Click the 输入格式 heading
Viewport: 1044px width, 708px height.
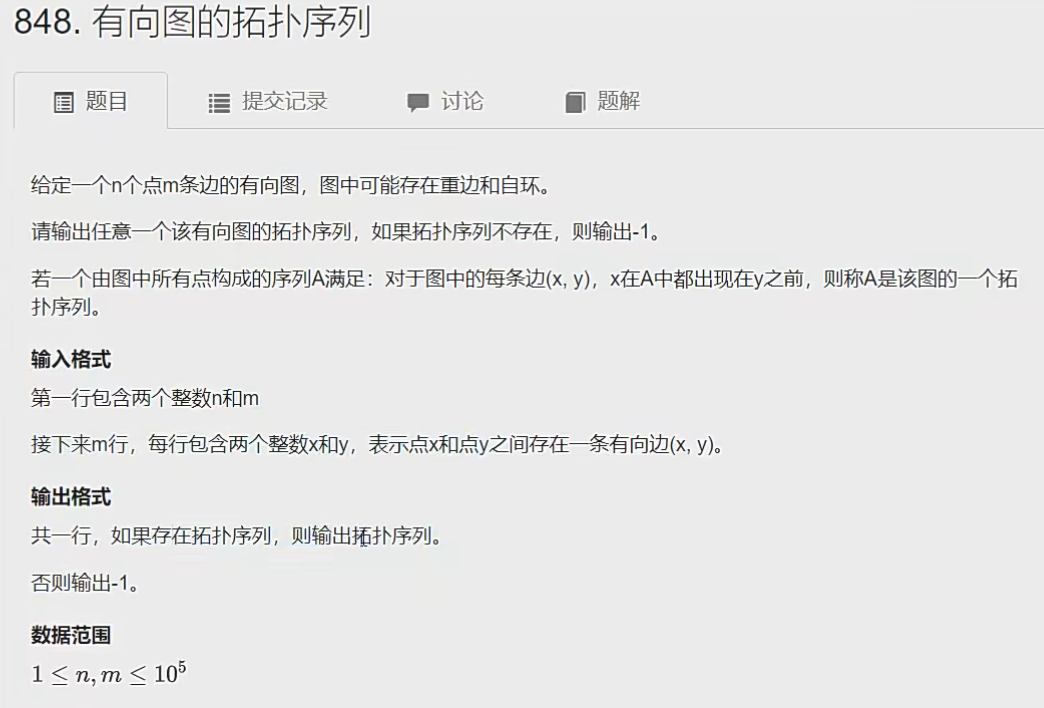tap(71, 360)
